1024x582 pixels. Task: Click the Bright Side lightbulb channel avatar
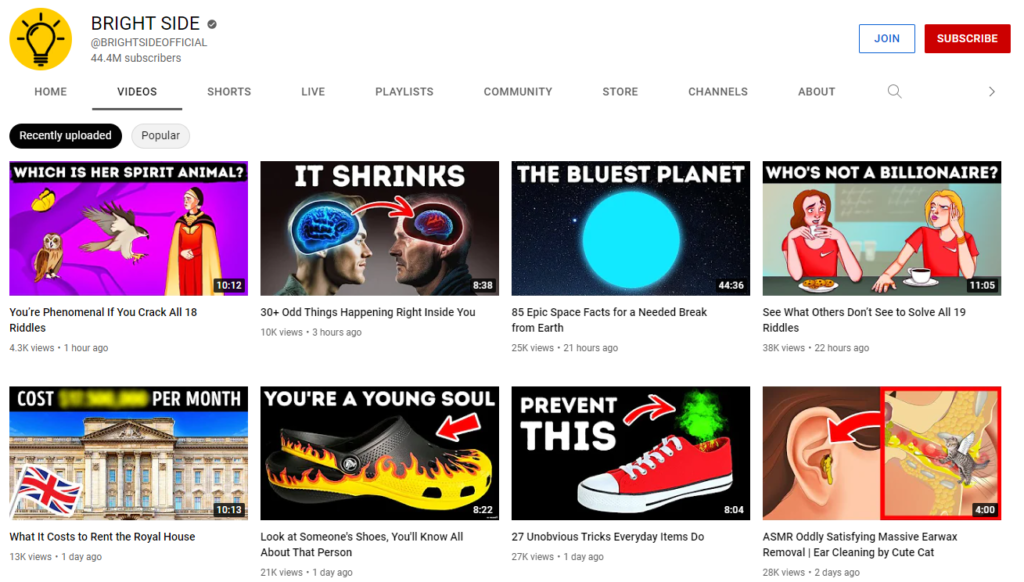coord(41,39)
